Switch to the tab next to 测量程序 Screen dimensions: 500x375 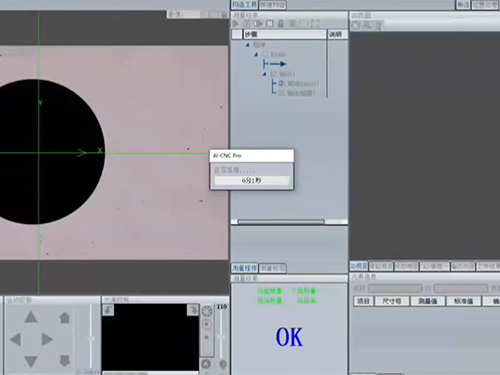coord(273,268)
